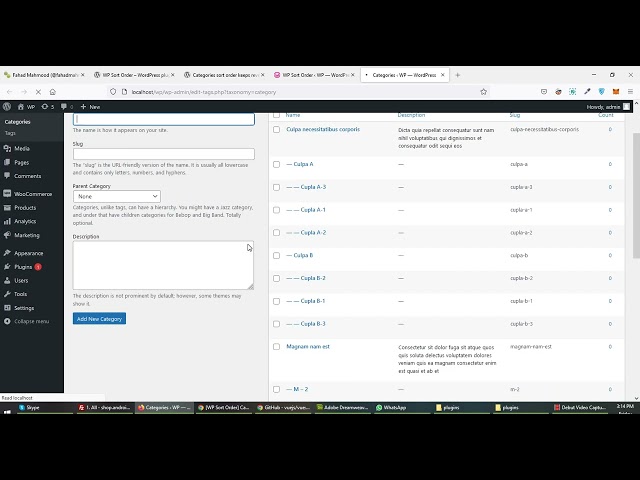Open the WP site home icon
This screenshot has width=640, height=480.
pos(26,107)
